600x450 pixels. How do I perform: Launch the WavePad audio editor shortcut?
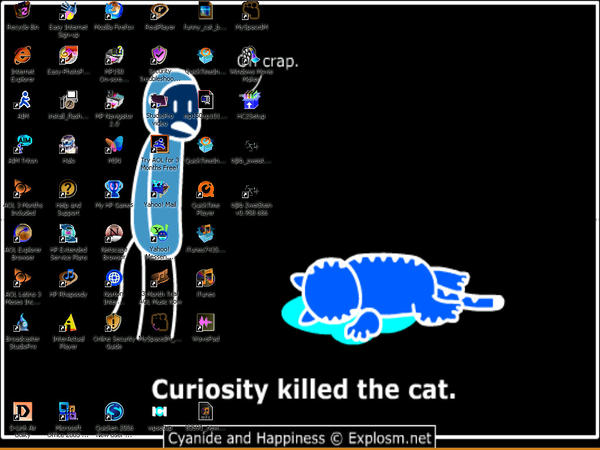click(205, 323)
